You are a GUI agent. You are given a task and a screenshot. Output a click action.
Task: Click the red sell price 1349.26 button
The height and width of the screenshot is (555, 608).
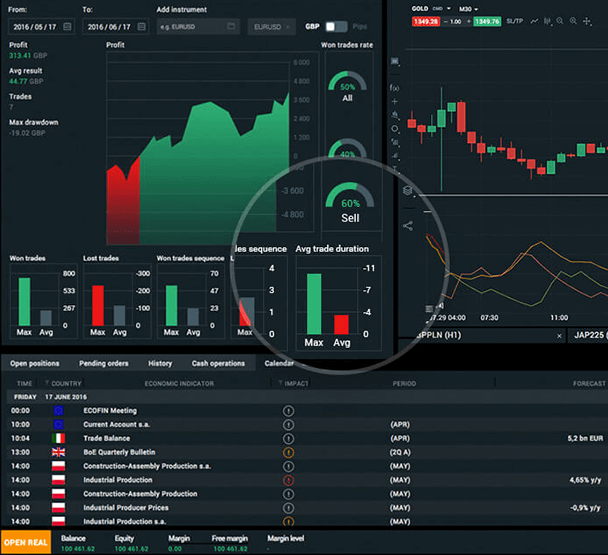(426, 21)
